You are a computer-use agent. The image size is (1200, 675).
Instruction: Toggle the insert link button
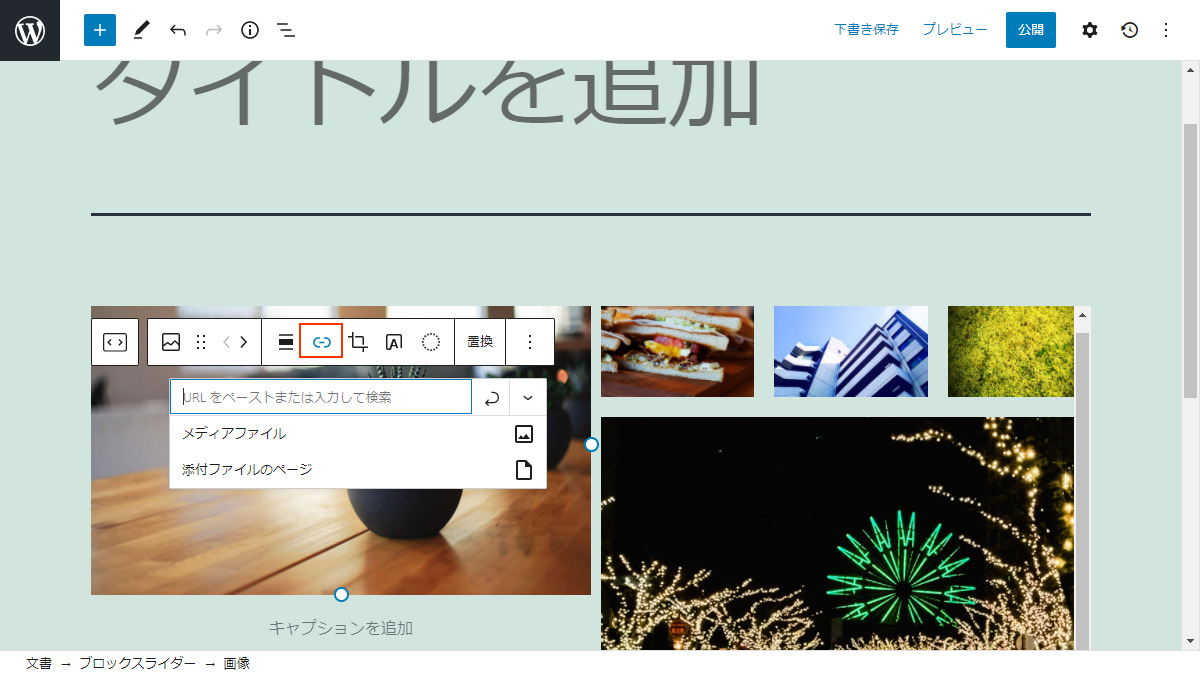pyautogui.click(x=321, y=342)
